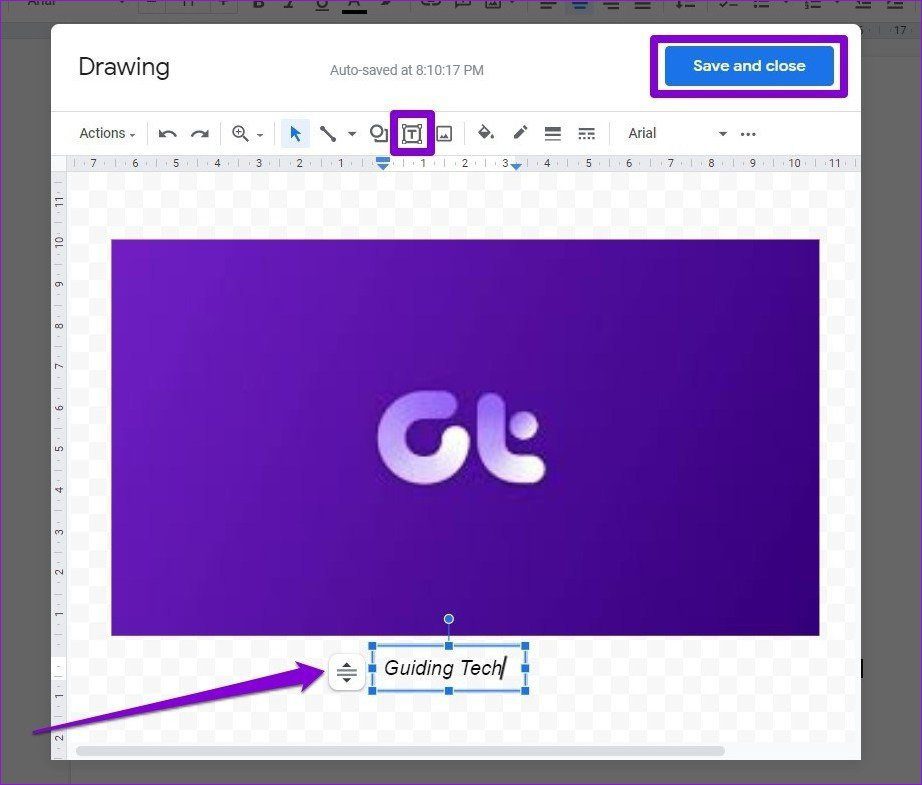
Task: Open the Shape tool
Action: click(378, 134)
